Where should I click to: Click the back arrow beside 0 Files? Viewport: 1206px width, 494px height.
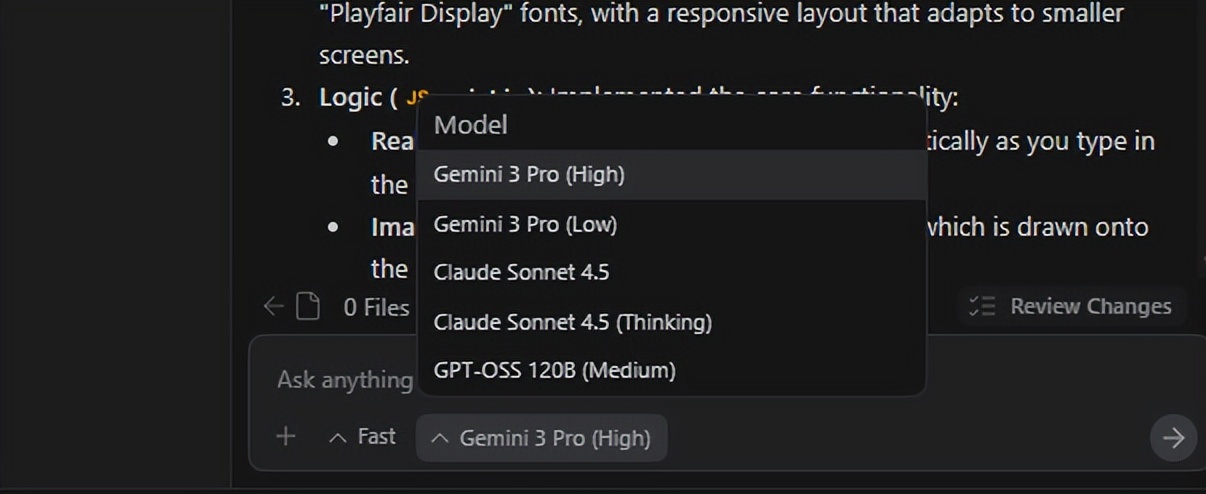coord(273,306)
